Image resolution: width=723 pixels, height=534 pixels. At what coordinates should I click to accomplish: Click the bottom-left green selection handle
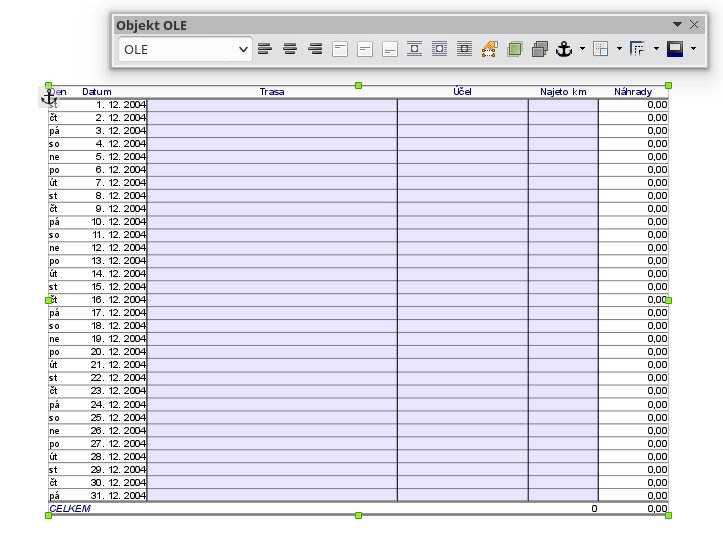tap(48, 515)
